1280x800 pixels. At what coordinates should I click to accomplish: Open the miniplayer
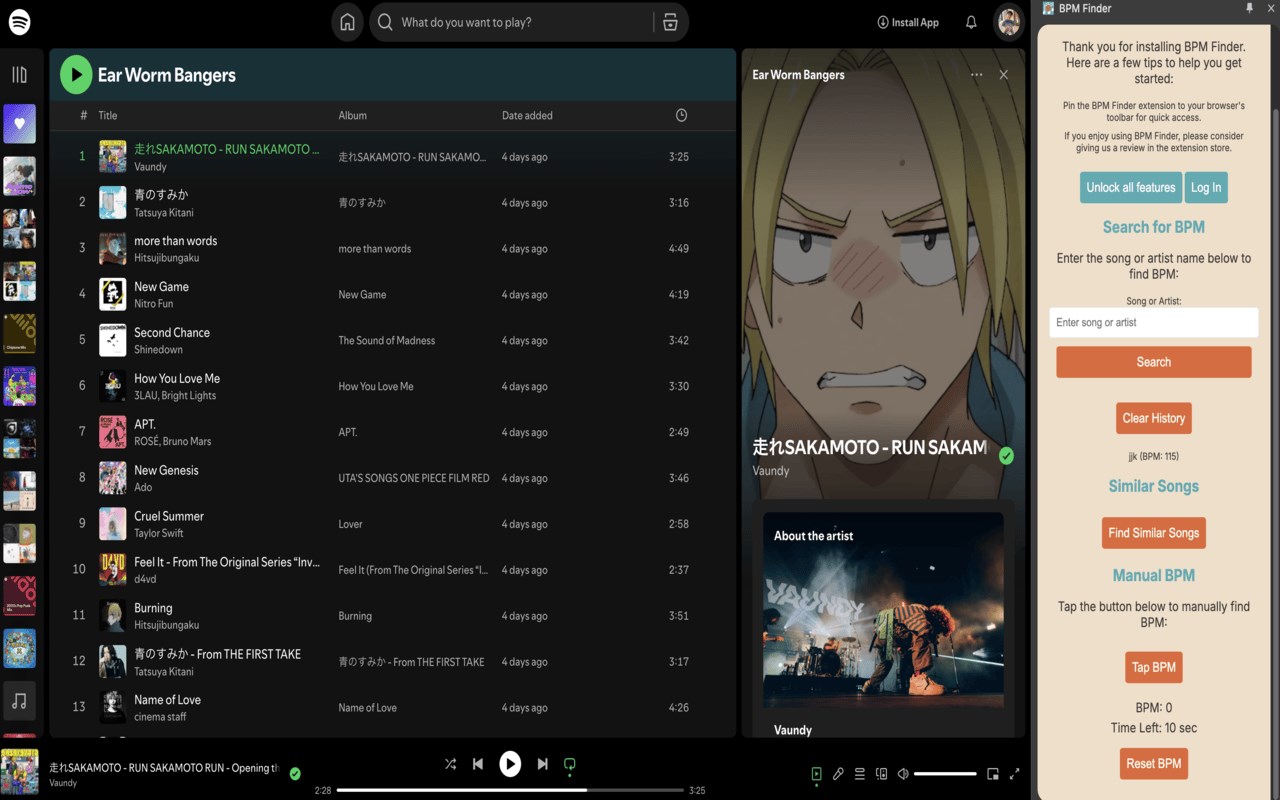[993, 773]
